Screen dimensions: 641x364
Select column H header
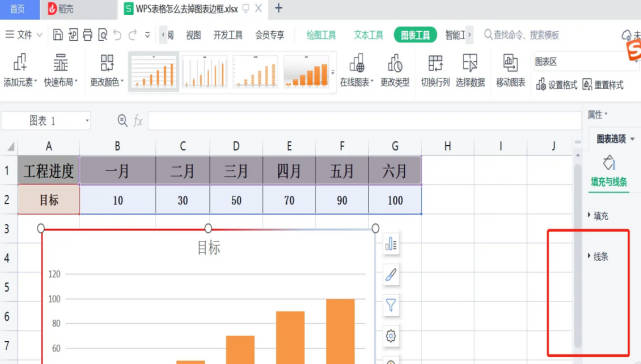click(448, 146)
